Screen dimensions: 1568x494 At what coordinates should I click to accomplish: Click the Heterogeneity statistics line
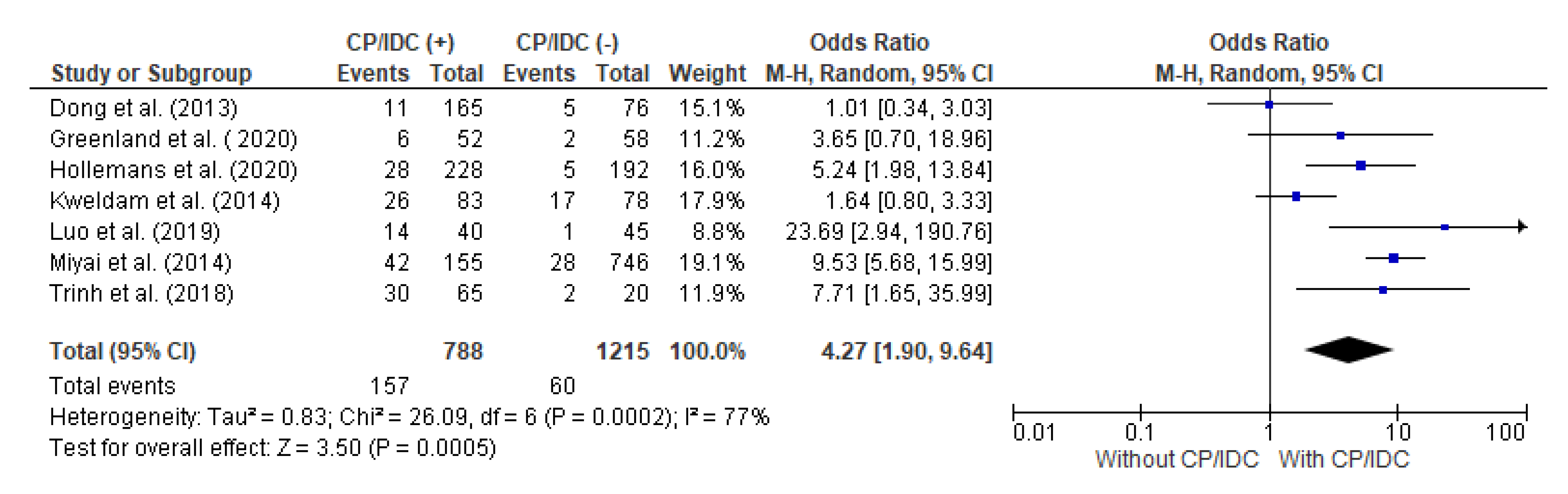409,417
